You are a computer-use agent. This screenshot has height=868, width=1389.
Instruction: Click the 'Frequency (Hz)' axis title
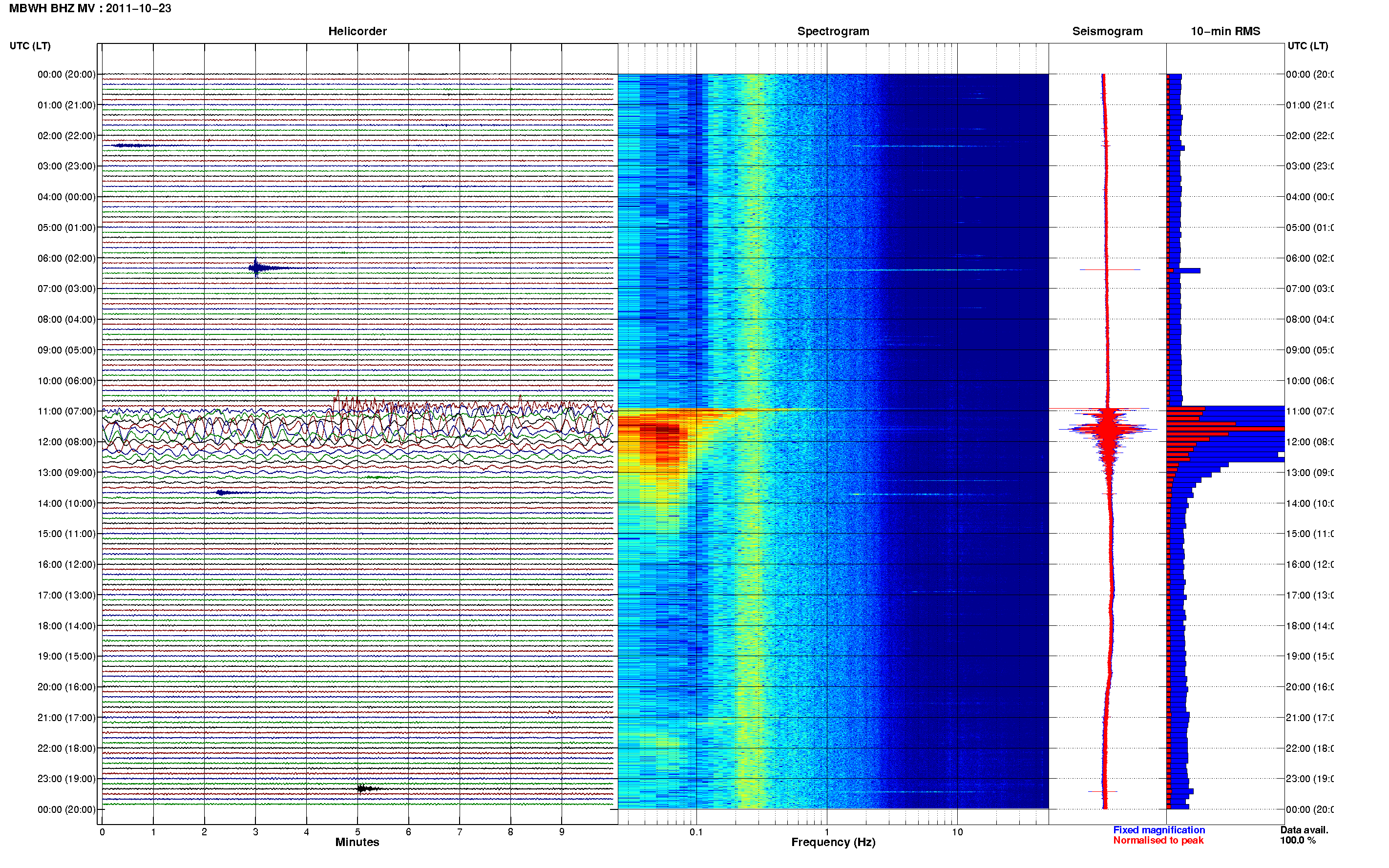click(x=833, y=842)
